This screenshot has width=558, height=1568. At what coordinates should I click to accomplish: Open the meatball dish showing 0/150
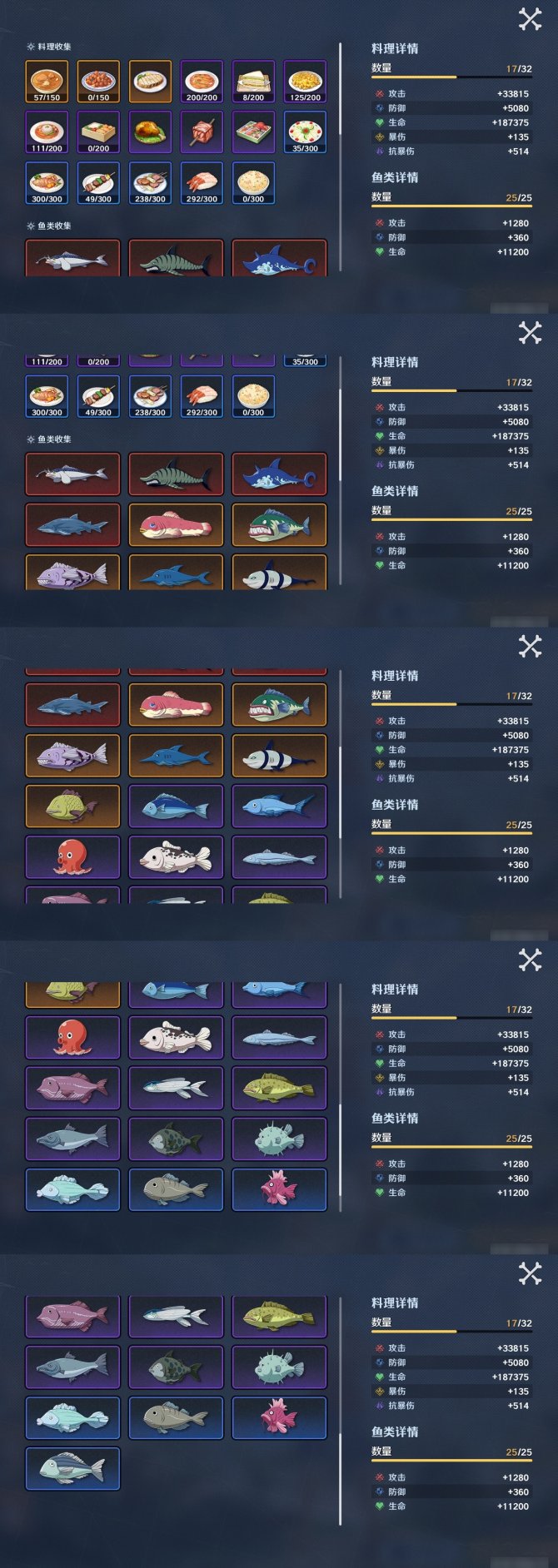tap(98, 82)
